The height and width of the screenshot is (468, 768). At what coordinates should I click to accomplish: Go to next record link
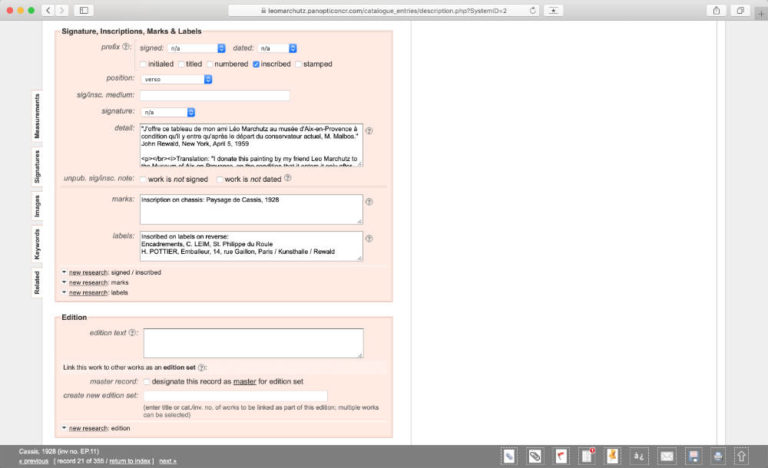tap(168, 461)
